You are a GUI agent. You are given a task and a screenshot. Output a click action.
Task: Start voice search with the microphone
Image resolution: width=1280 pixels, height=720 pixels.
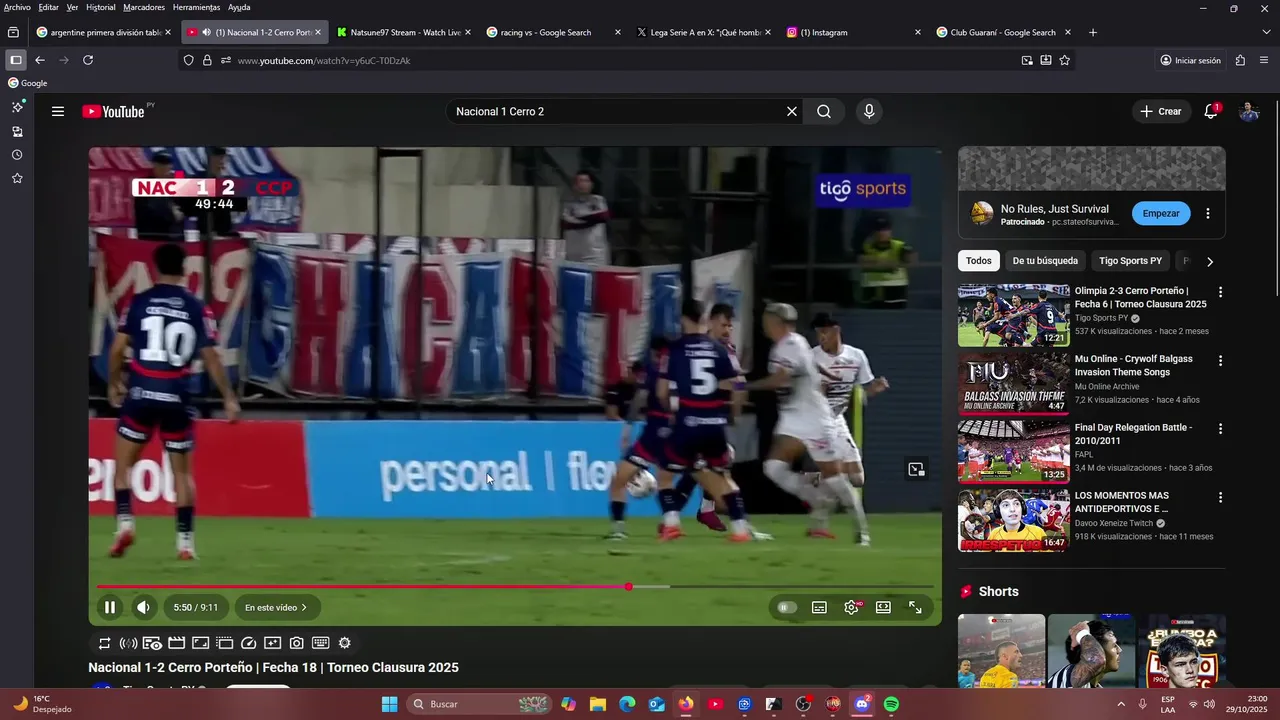[869, 111]
